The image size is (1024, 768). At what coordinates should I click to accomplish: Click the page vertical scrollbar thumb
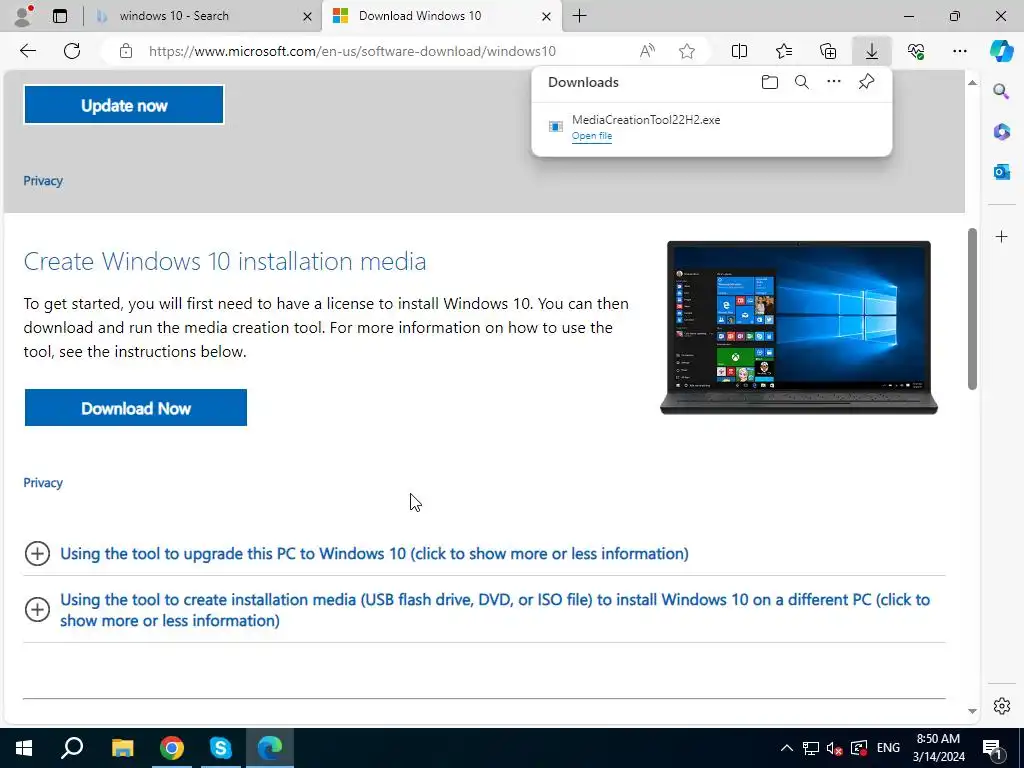(972, 308)
